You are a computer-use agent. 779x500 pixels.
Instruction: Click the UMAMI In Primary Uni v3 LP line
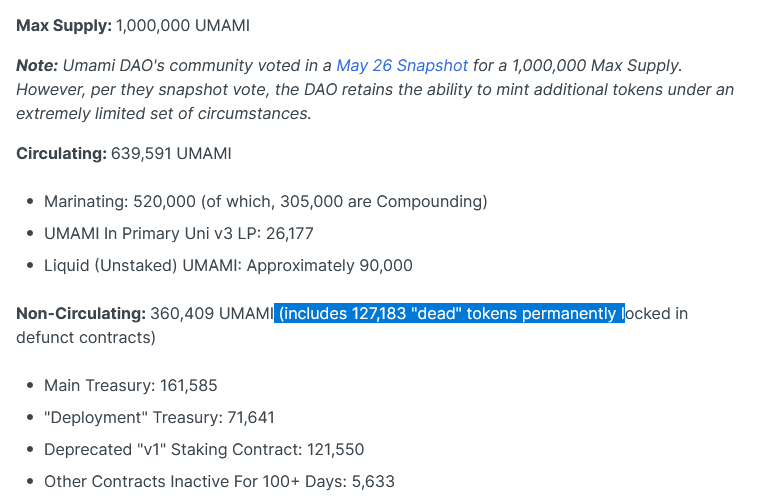[x=179, y=234]
